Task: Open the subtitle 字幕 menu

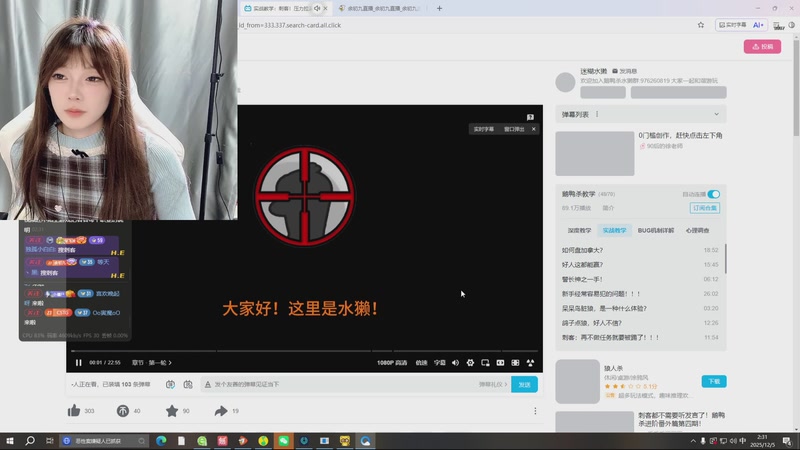Action: 439,363
